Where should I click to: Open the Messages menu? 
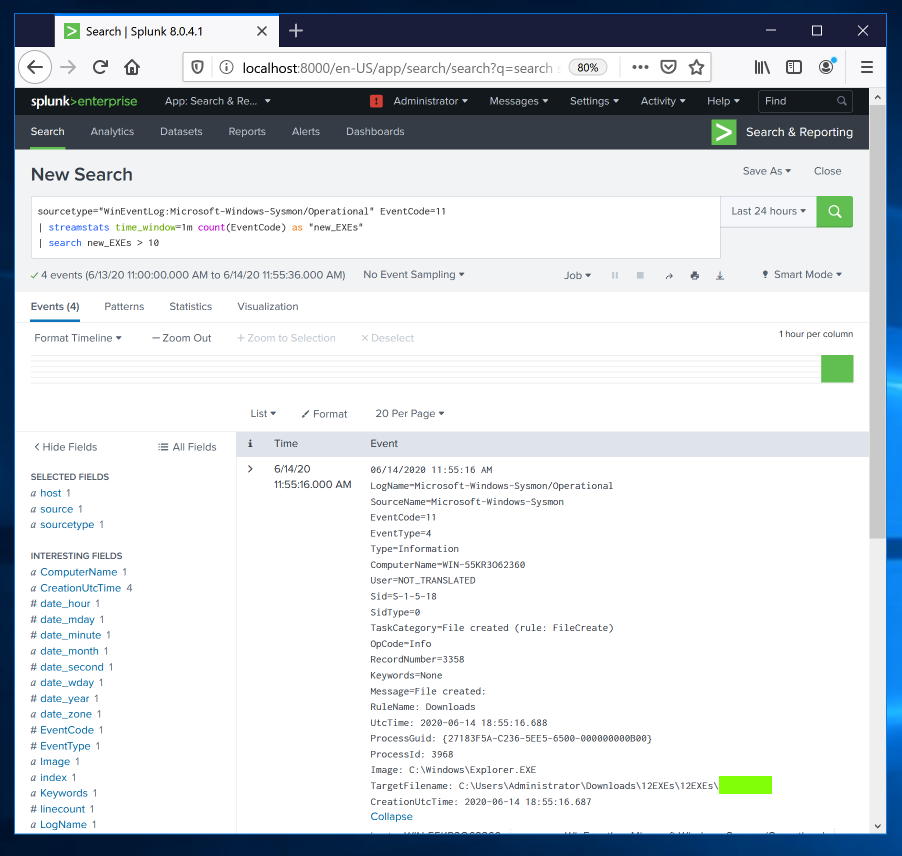pyautogui.click(x=518, y=101)
